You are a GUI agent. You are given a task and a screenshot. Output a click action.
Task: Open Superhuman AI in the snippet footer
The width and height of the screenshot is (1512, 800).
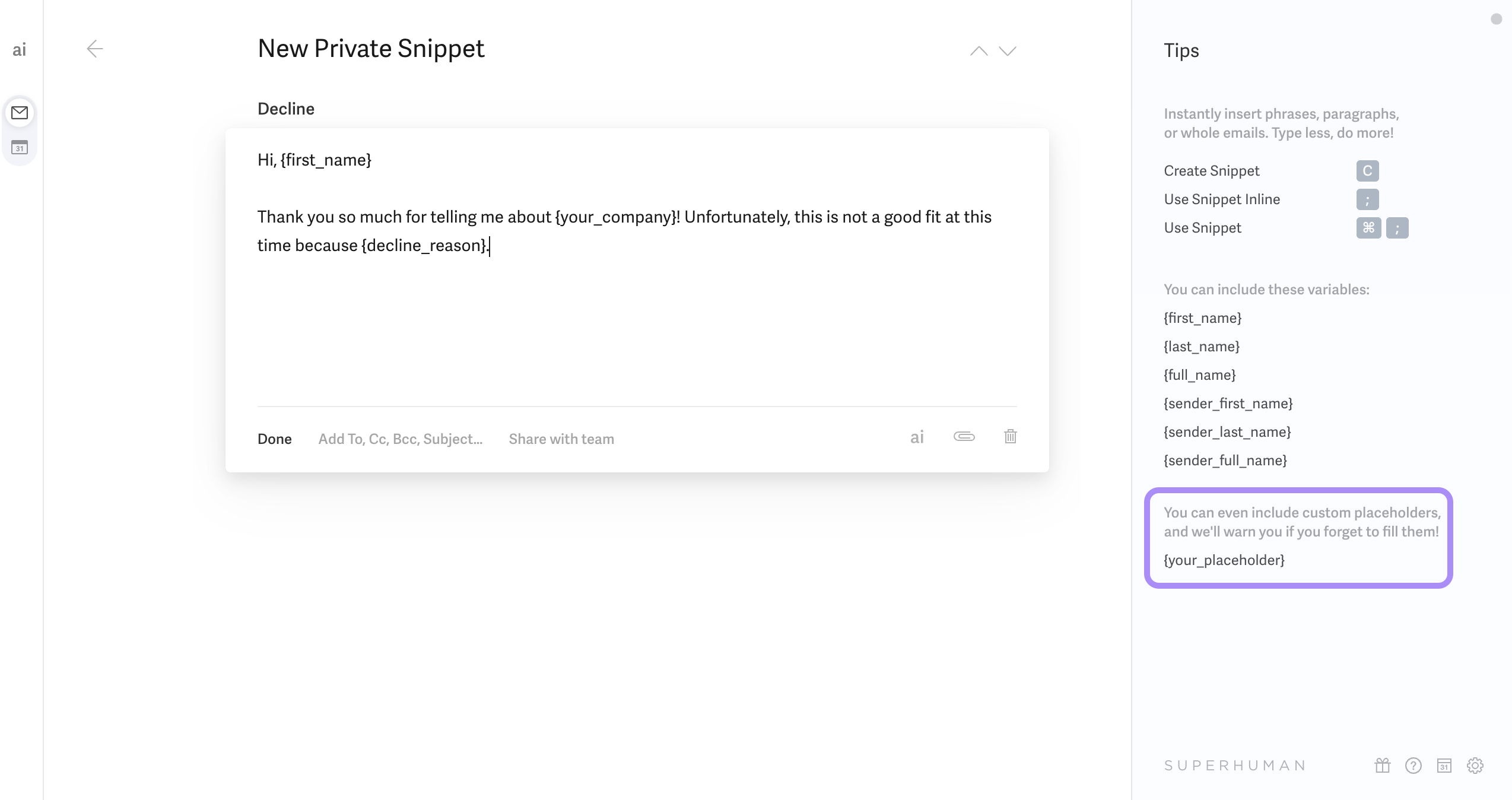[916, 437]
